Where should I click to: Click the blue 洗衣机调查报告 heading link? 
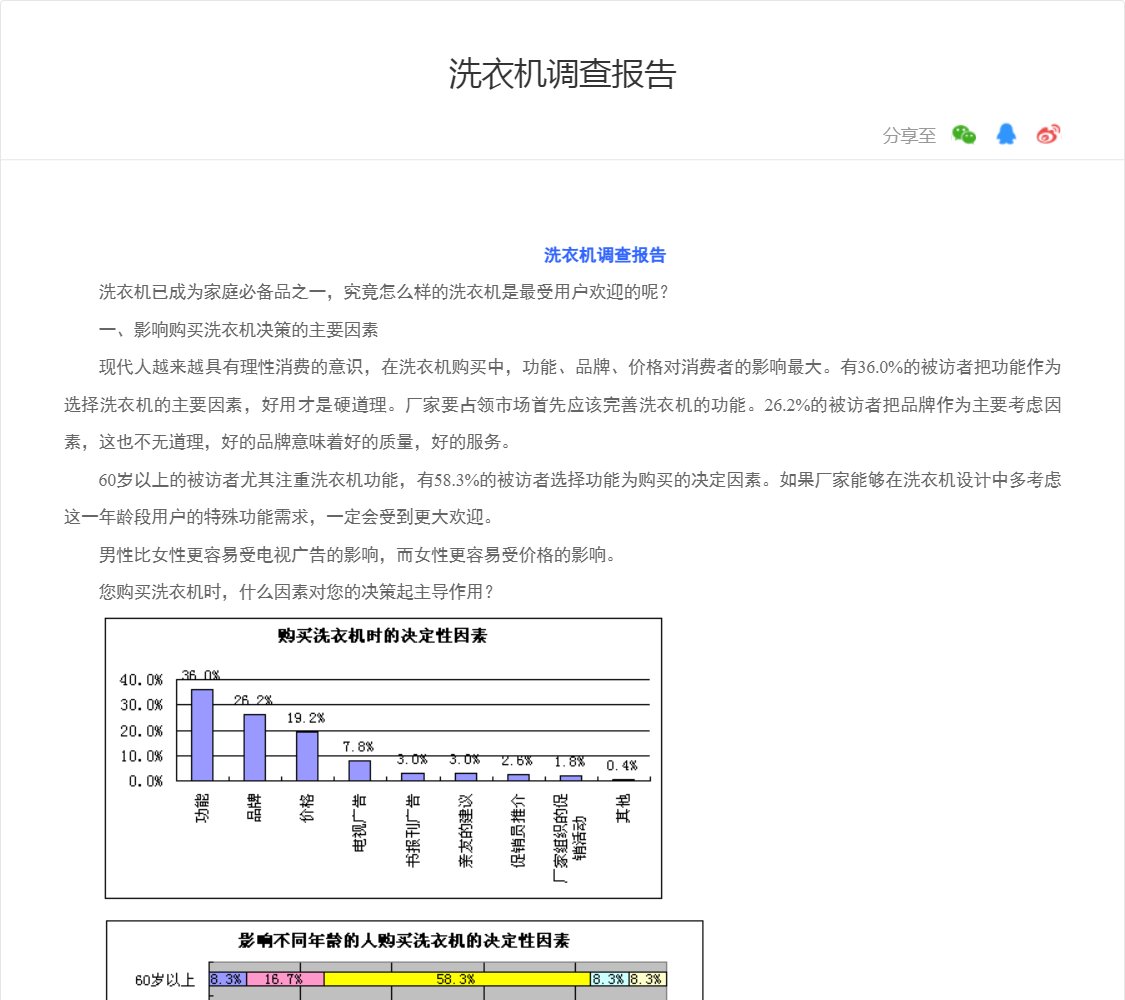pos(605,255)
